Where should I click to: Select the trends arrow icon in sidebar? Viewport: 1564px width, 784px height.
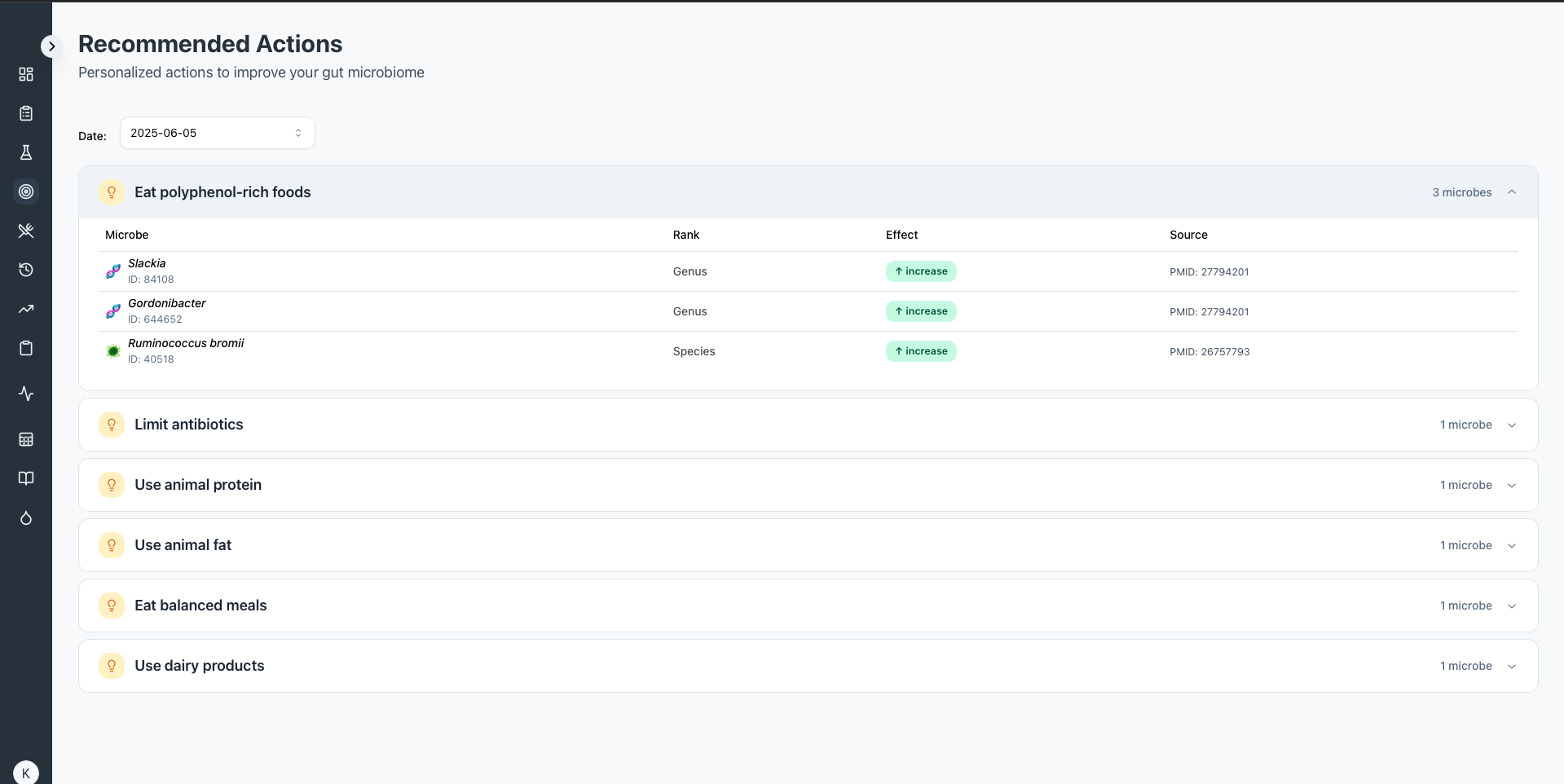(26, 309)
